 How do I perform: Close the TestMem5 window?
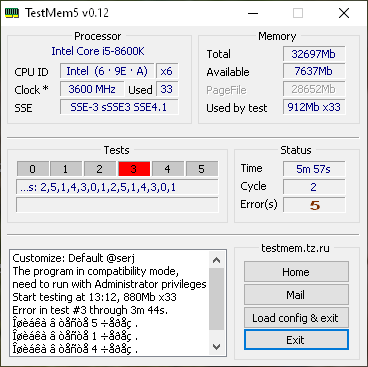point(344,13)
